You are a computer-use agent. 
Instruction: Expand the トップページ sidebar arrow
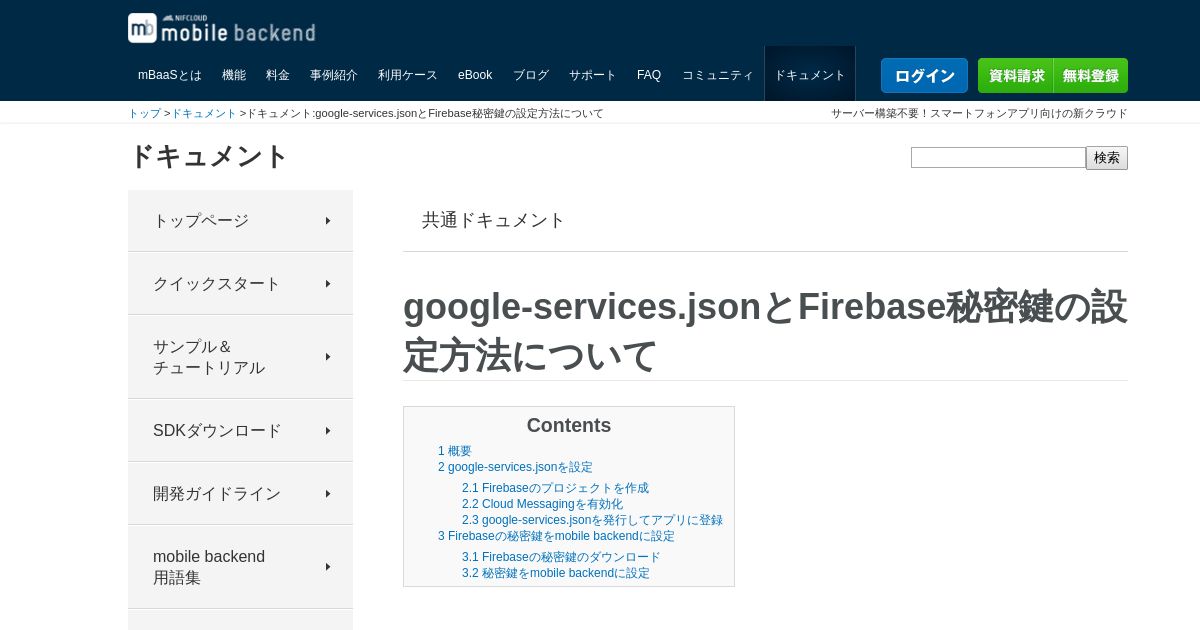coord(328,221)
